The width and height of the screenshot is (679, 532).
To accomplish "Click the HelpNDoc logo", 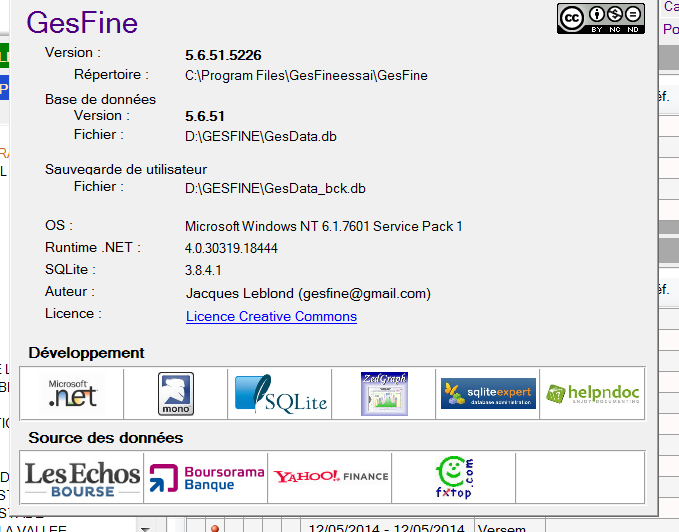I will [591, 394].
